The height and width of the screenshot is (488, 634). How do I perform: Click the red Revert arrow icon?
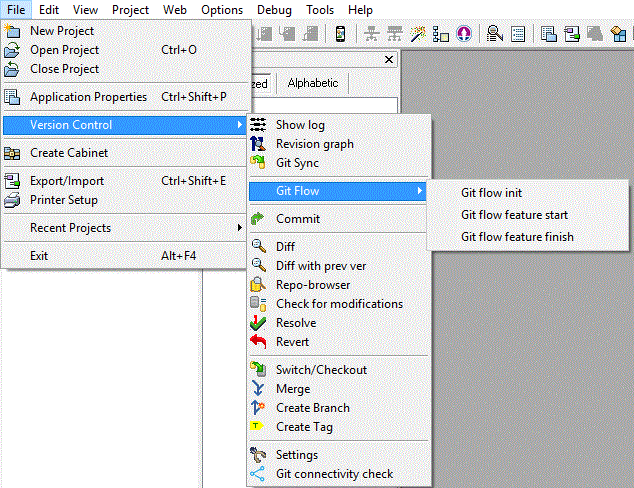click(258, 342)
